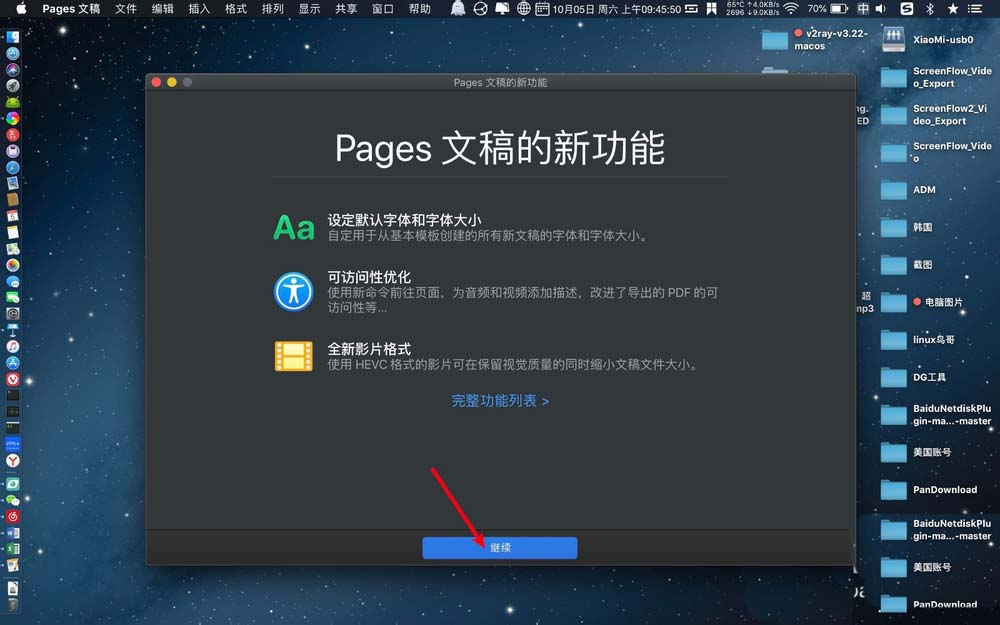The height and width of the screenshot is (625, 1000).
Task: Open the 完整功能列表 link
Action: click(499, 399)
